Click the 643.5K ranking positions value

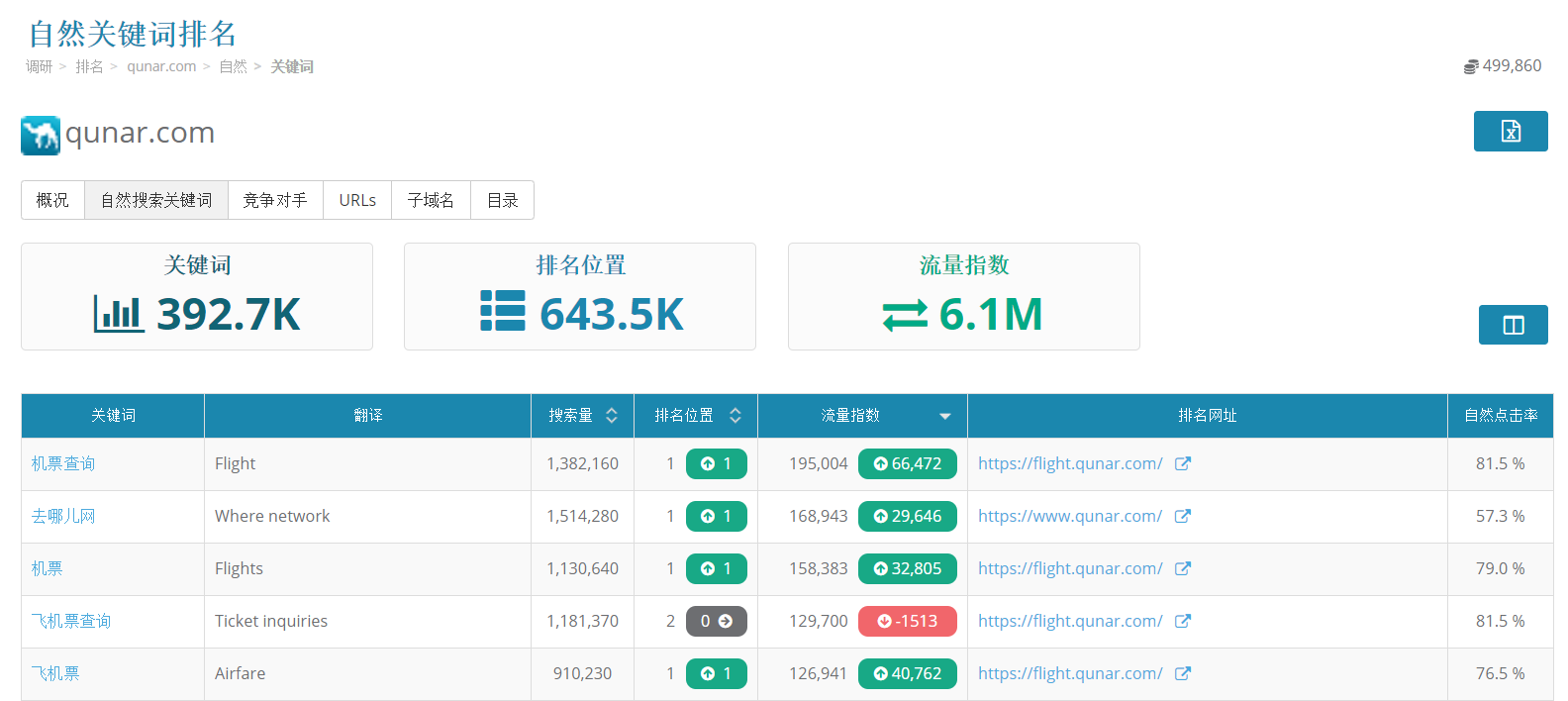coord(612,314)
